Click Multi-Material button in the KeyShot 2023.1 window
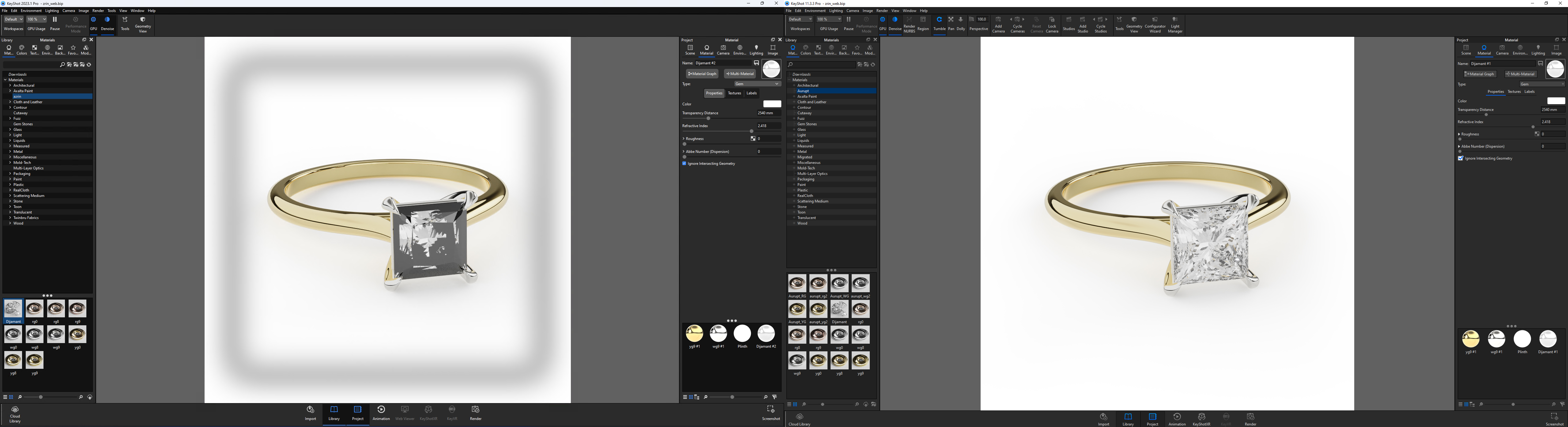Screen dimensions: 1568x427 pyautogui.click(x=740, y=74)
